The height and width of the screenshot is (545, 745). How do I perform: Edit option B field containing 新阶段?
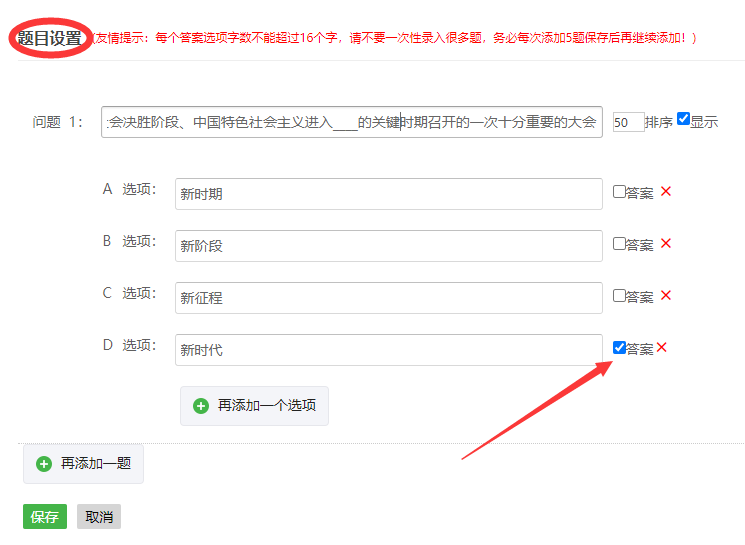[389, 246]
